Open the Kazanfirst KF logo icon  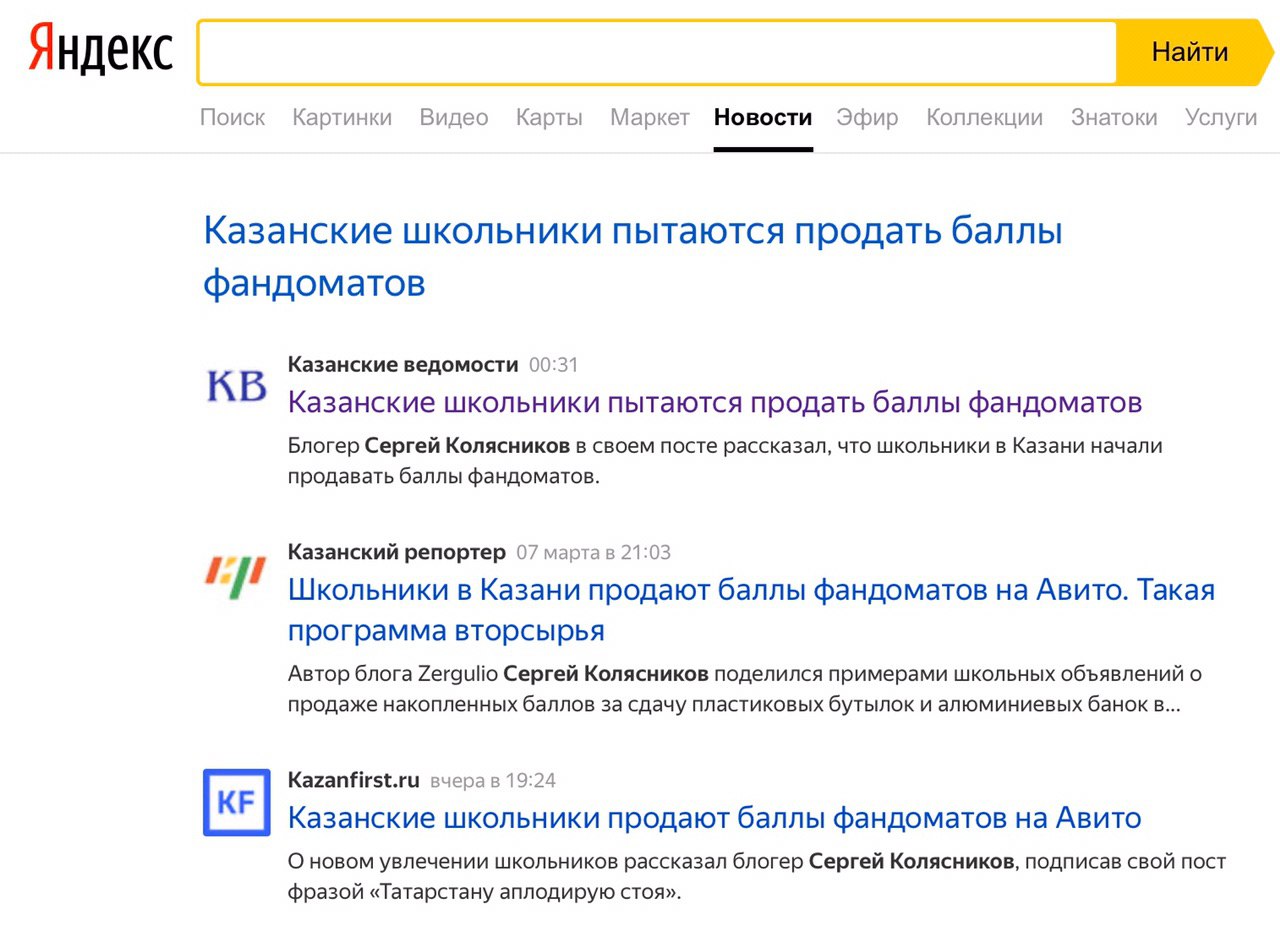(x=237, y=802)
